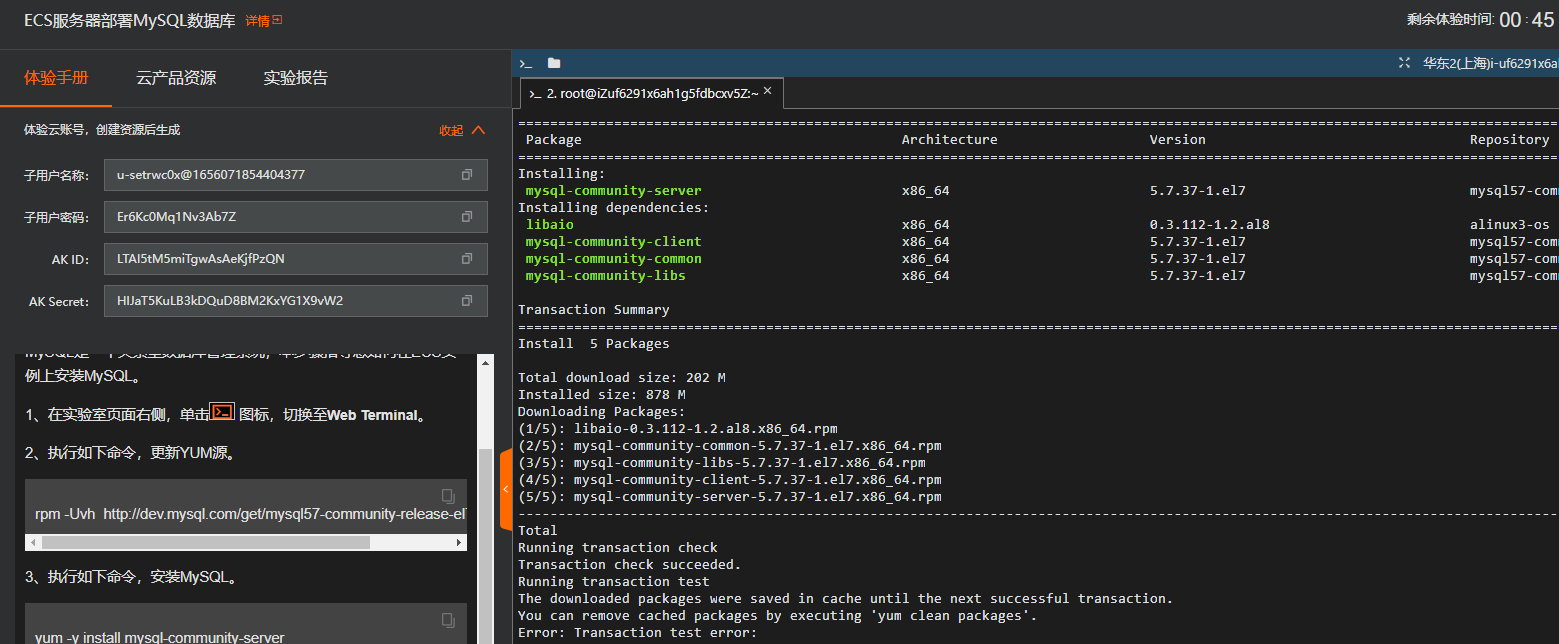Click the mysql-community-server package name

tap(614, 191)
